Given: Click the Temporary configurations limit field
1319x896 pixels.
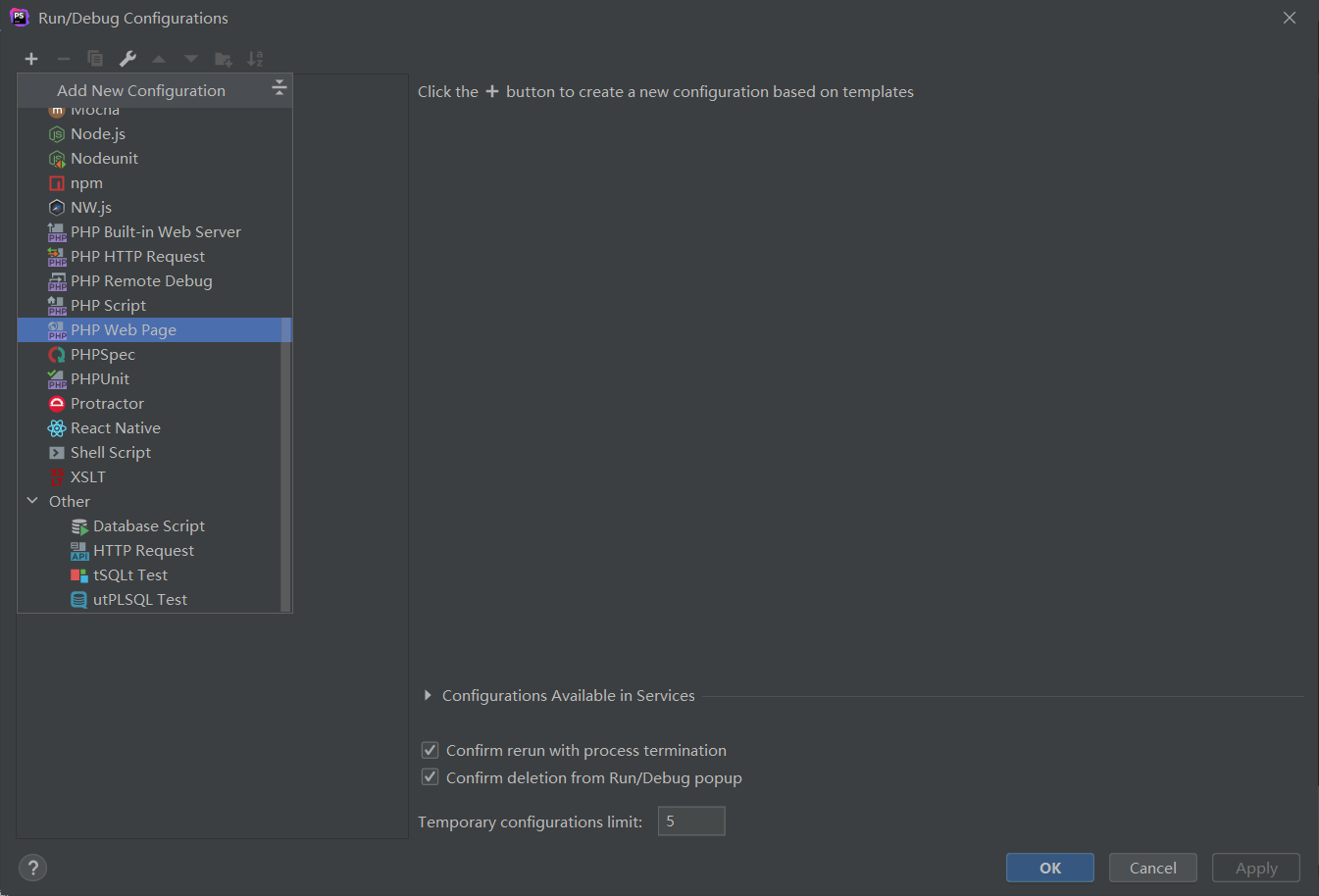Looking at the screenshot, I should 691,821.
